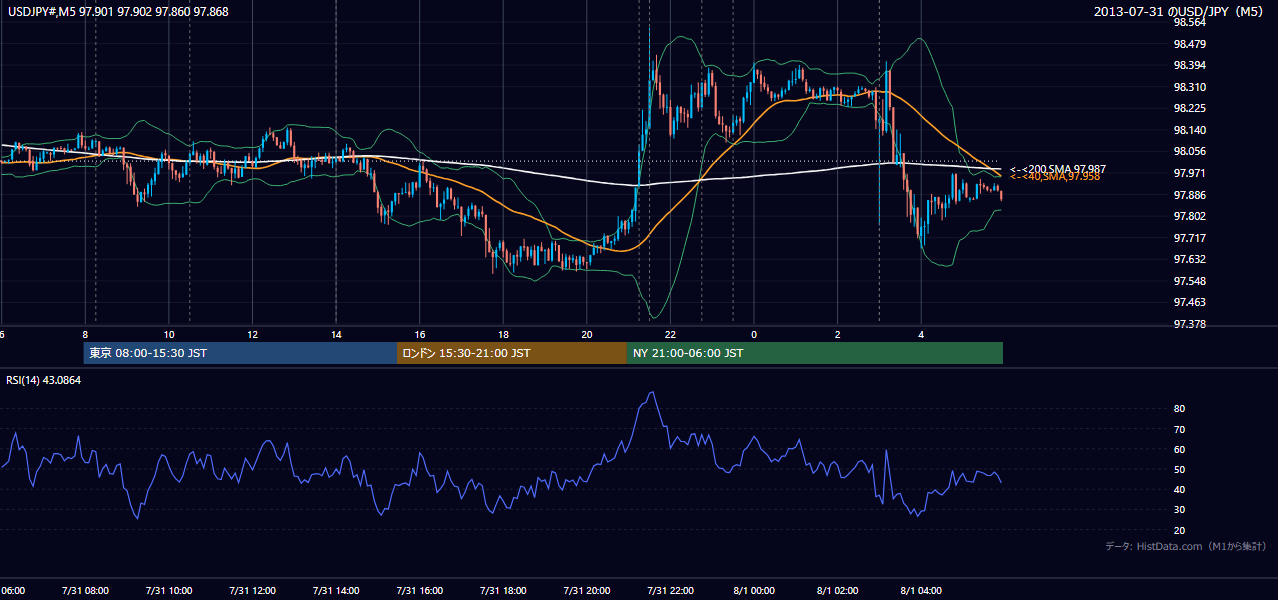
Task: Click hour marker 0 below price chart
Action: coord(754,334)
